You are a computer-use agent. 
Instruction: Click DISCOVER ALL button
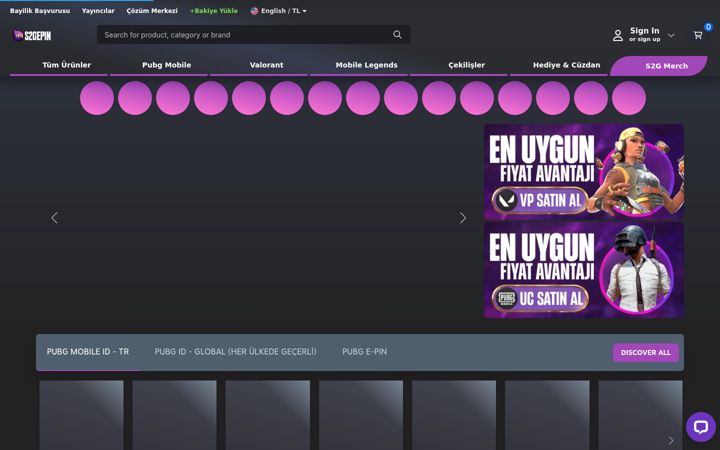point(646,353)
